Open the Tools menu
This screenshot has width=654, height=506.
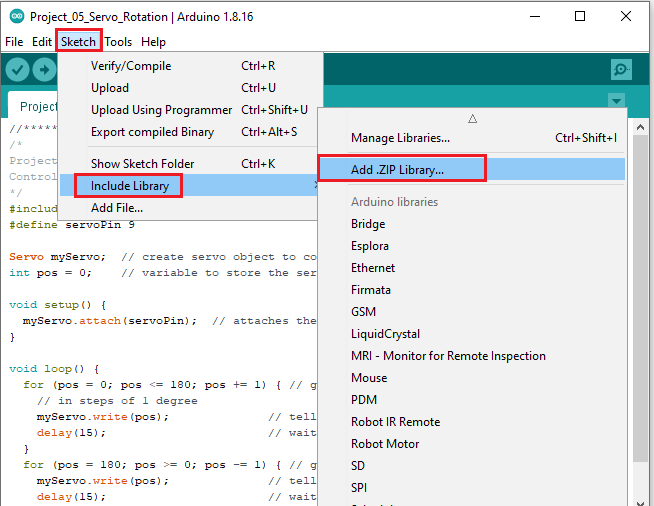(x=118, y=42)
